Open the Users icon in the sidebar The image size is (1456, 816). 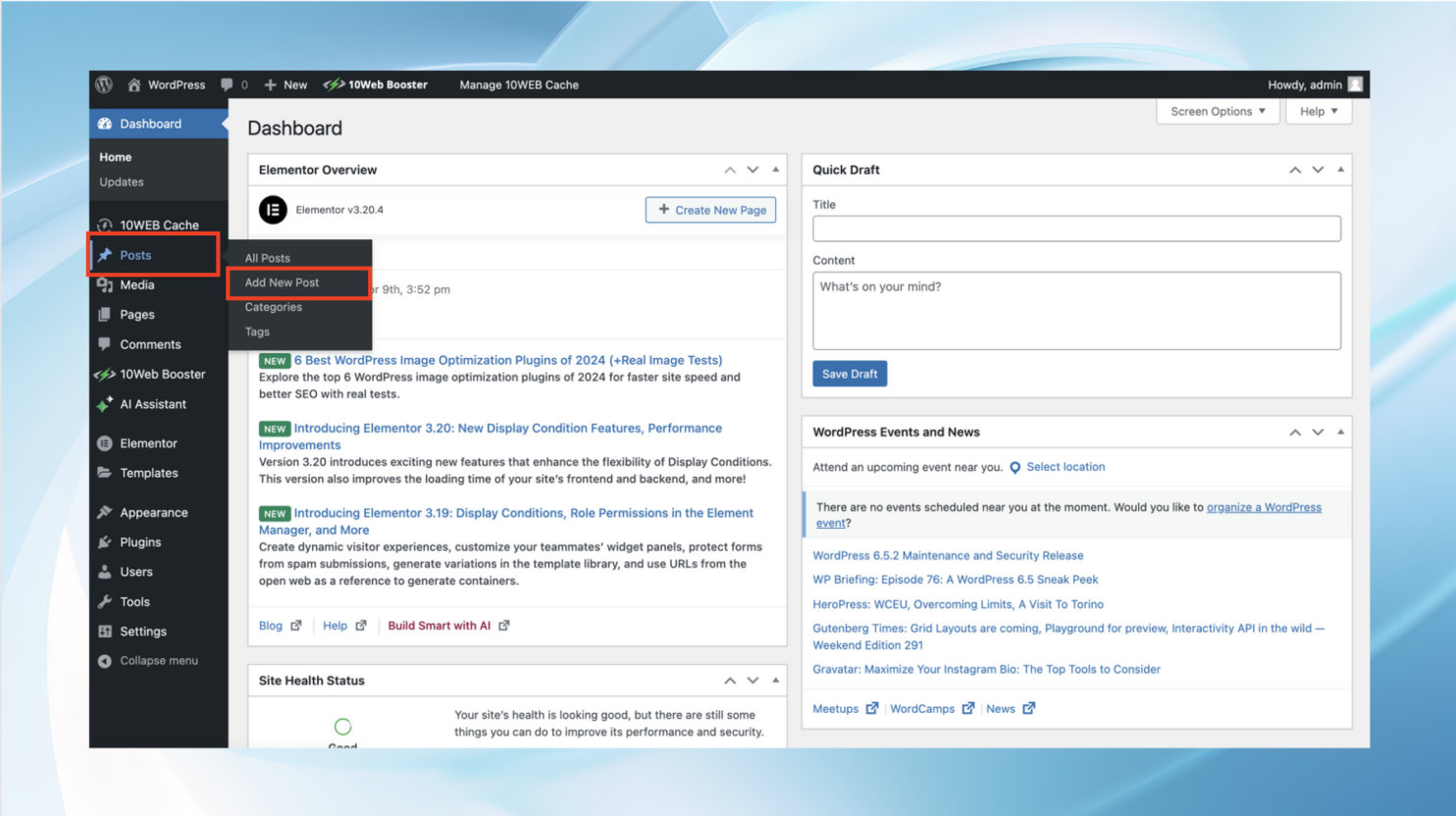coord(106,571)
